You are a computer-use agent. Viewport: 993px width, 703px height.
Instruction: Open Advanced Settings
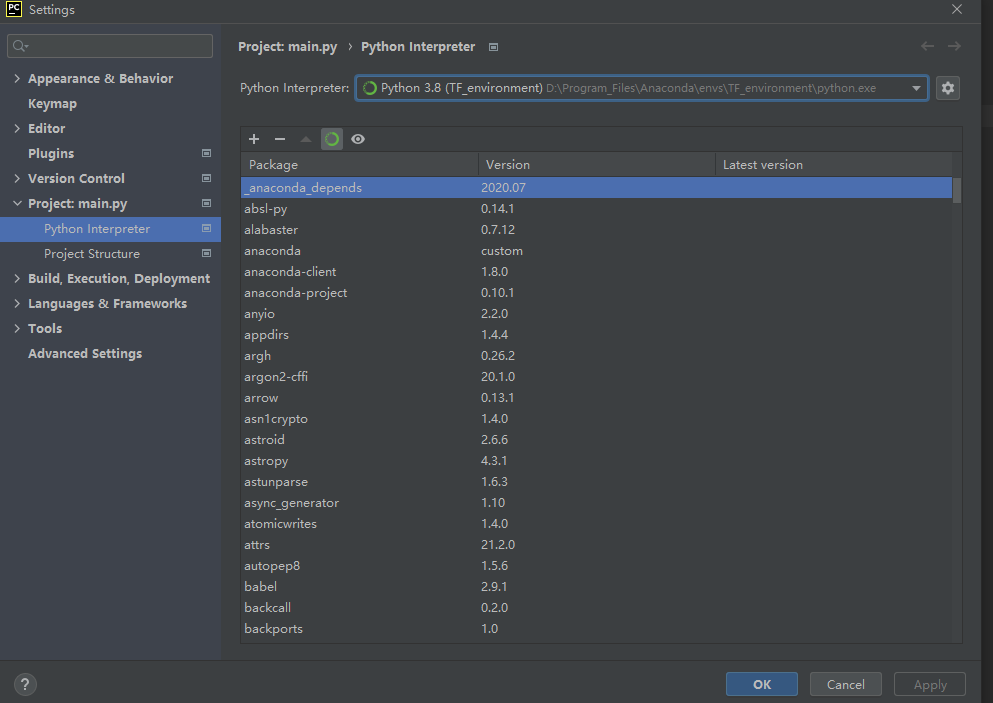tap(85, 354)
